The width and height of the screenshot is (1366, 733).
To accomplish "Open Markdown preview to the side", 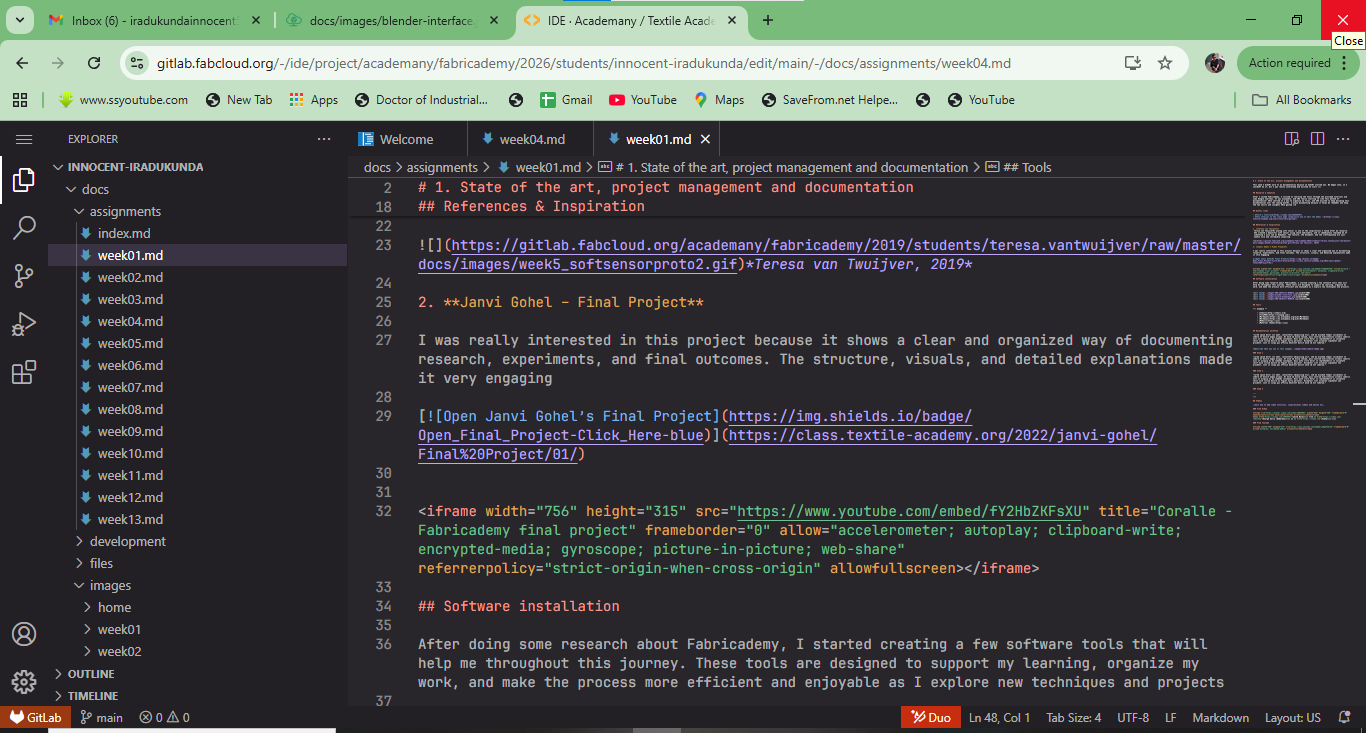I will (1291, 139).
